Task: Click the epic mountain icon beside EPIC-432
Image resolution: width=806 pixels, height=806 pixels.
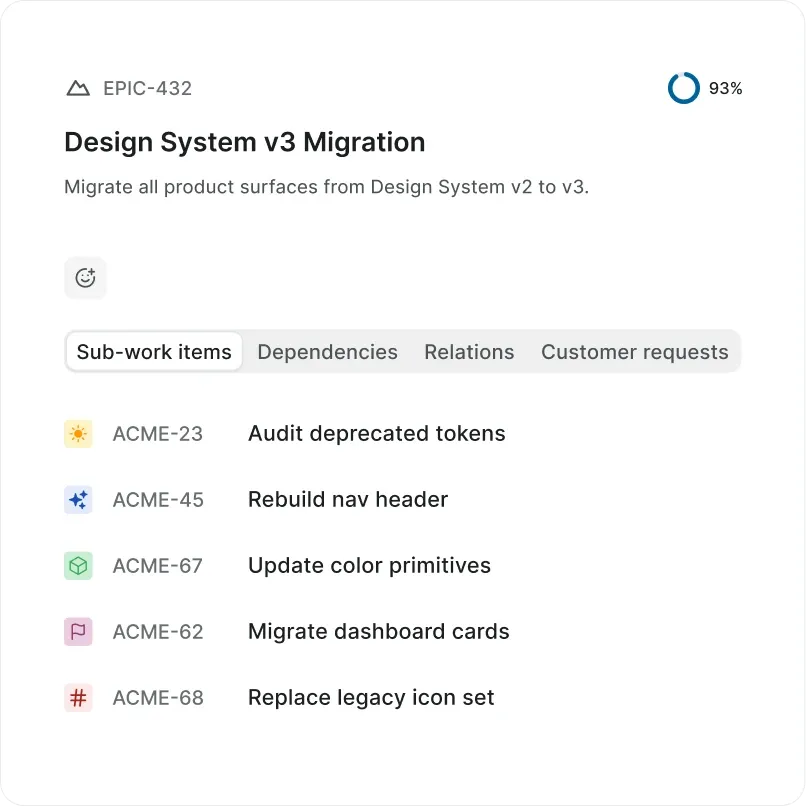Action: tap(78, 88)
